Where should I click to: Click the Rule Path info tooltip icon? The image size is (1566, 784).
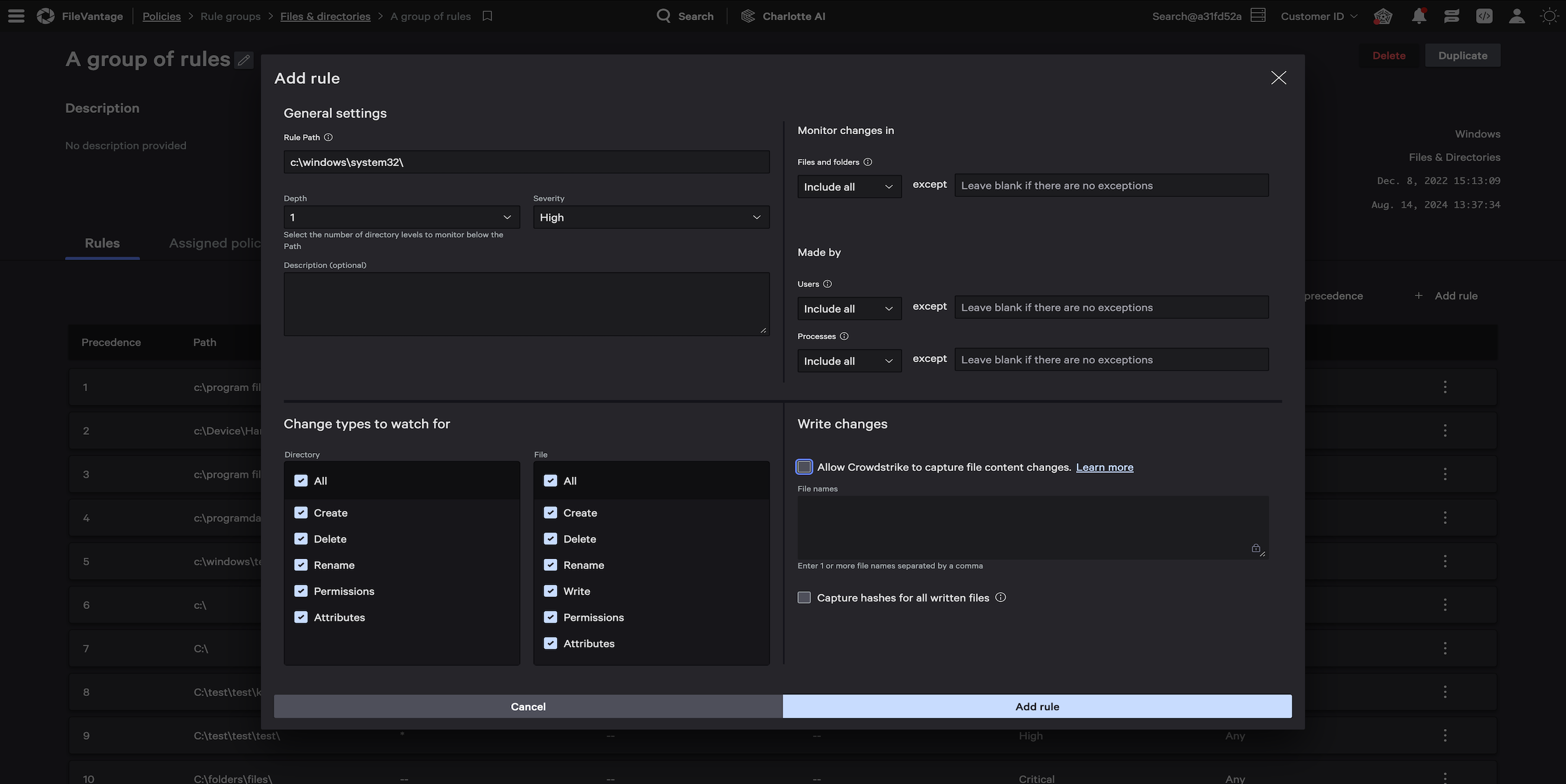coord(329,137)
